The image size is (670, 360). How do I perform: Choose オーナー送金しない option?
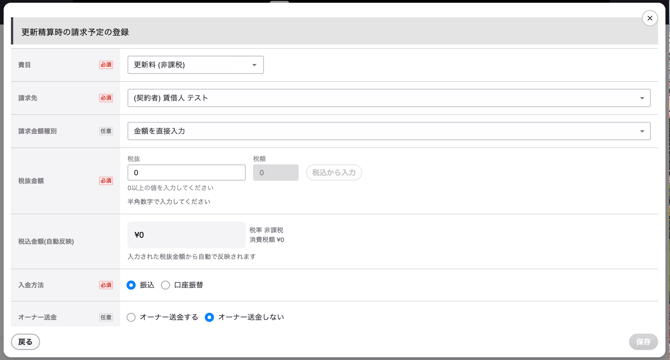point(209,317)
